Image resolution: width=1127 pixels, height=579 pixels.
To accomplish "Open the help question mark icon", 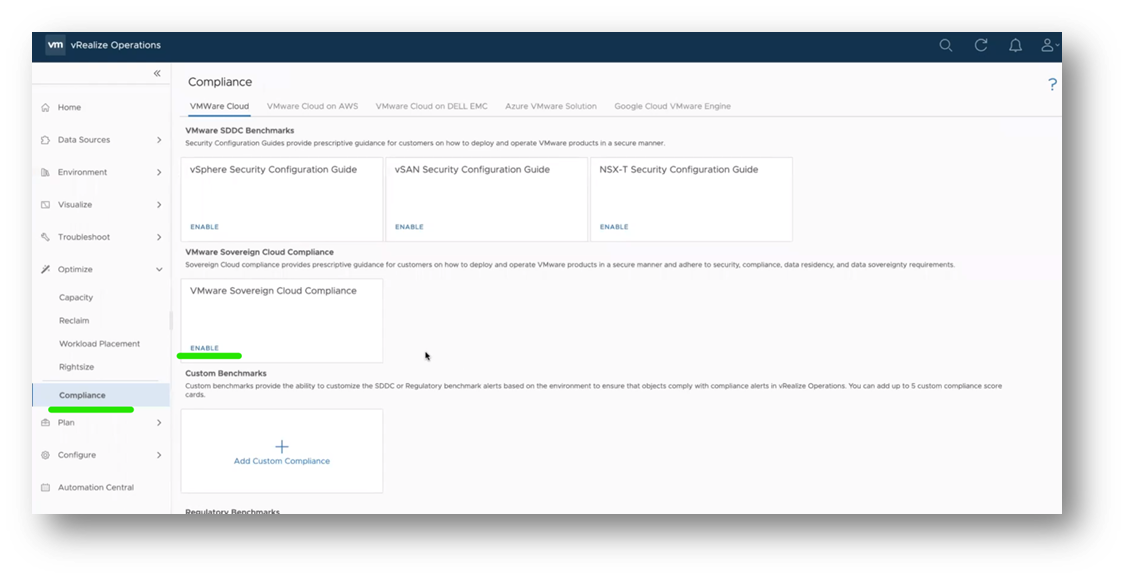I will (1052, 84).
